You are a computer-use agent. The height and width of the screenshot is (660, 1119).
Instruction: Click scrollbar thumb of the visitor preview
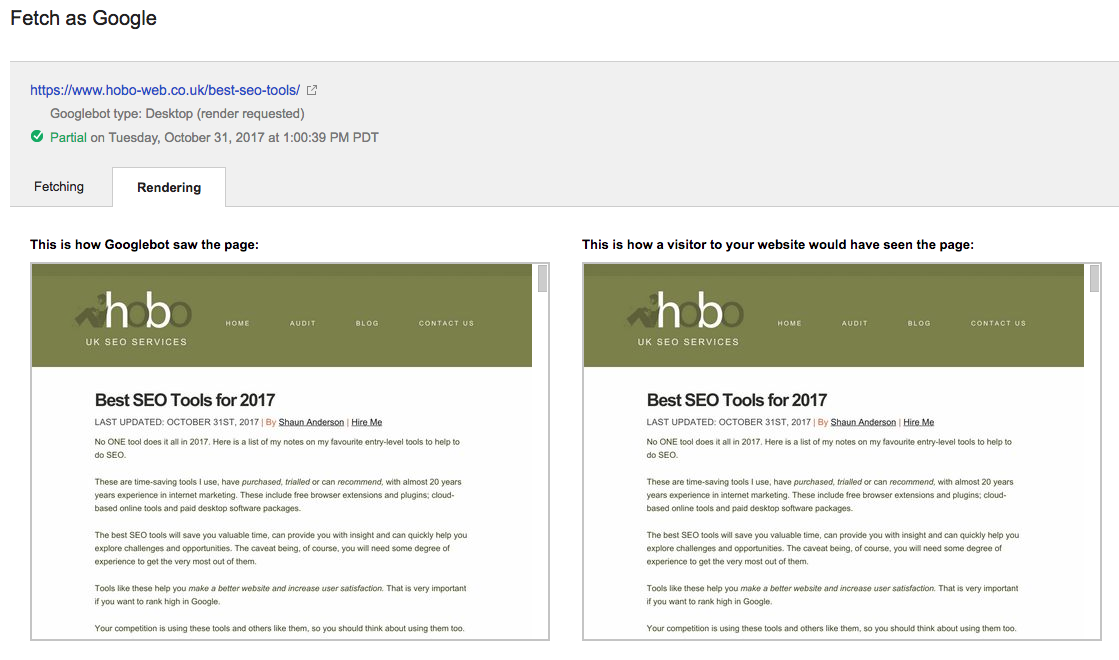1094,278
